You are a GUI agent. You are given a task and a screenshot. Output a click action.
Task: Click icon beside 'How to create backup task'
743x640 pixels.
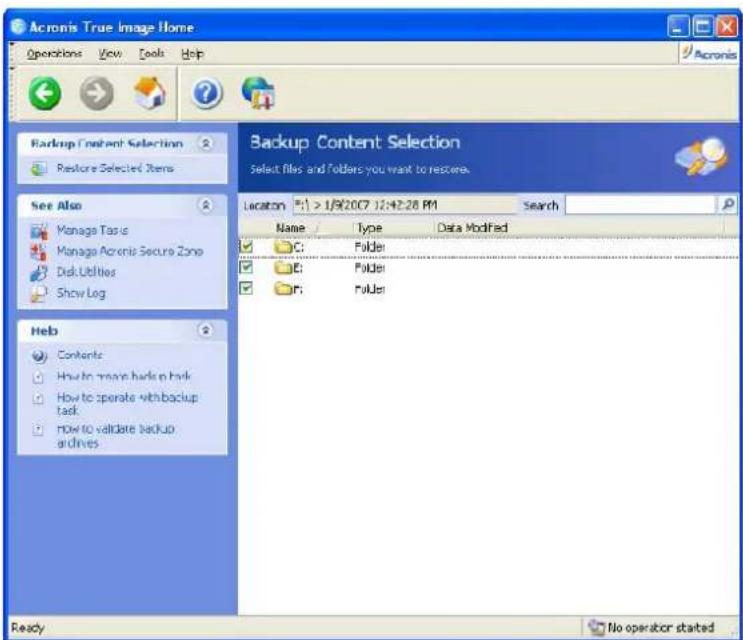coord(39,377)
